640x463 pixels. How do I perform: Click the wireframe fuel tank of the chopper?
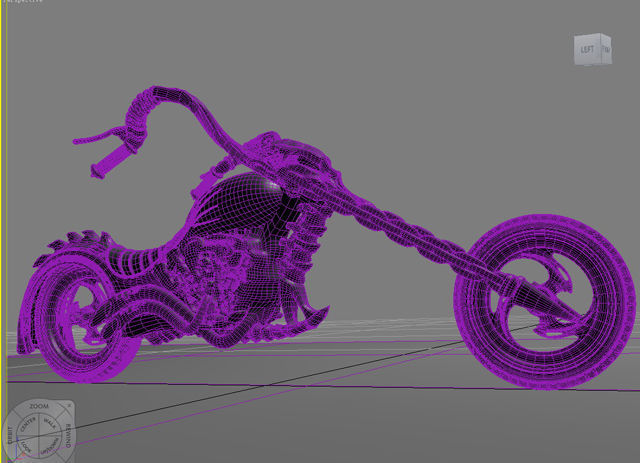241,202
